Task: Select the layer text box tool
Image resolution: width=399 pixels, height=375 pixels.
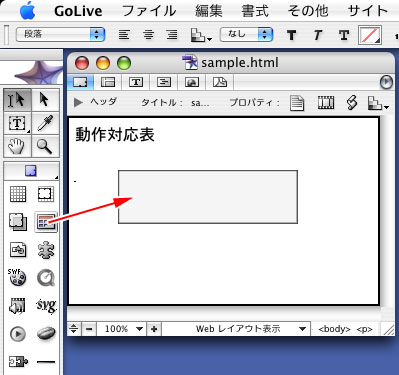Action: 17,123
